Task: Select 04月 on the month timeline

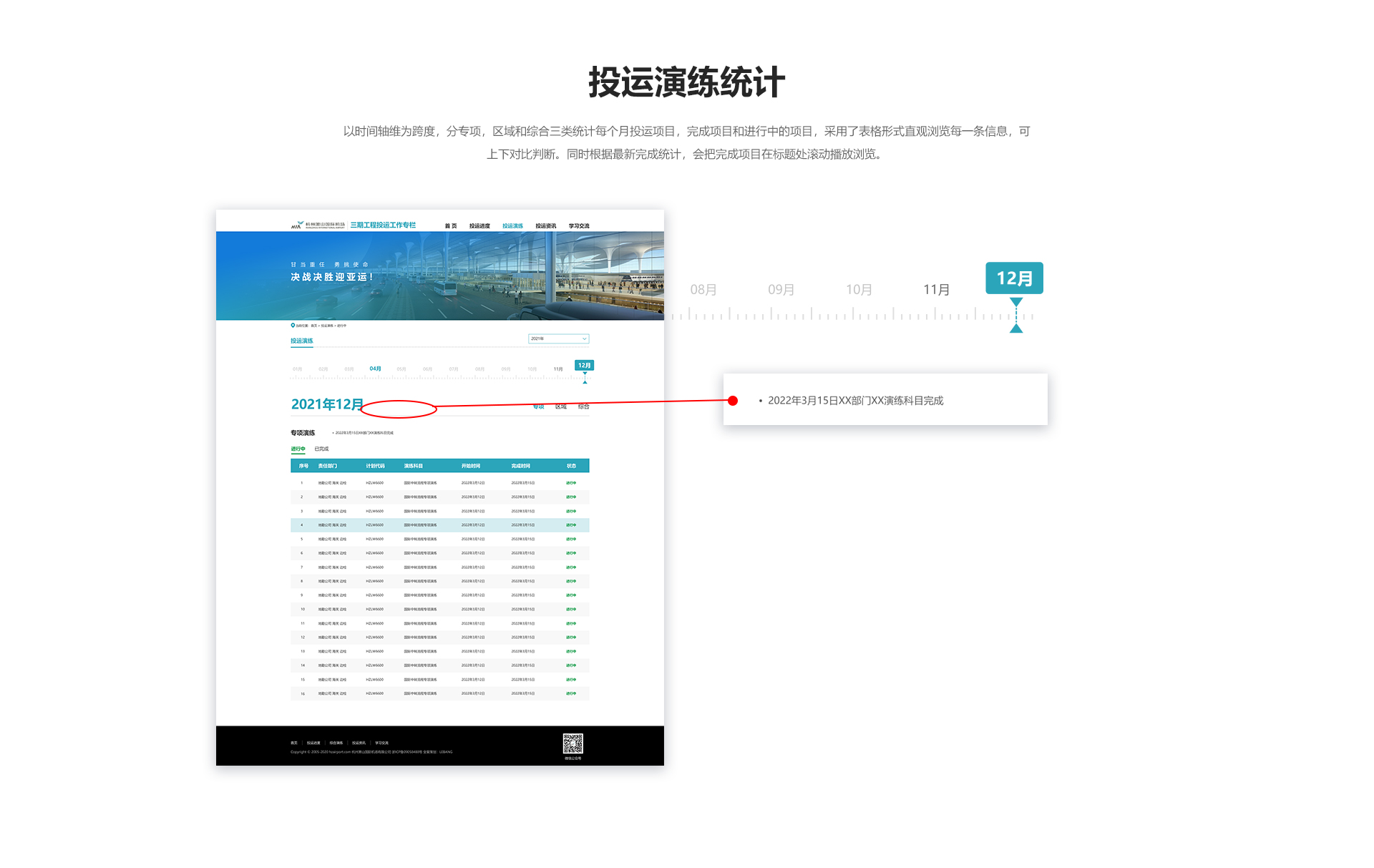Action: [375, 369]
